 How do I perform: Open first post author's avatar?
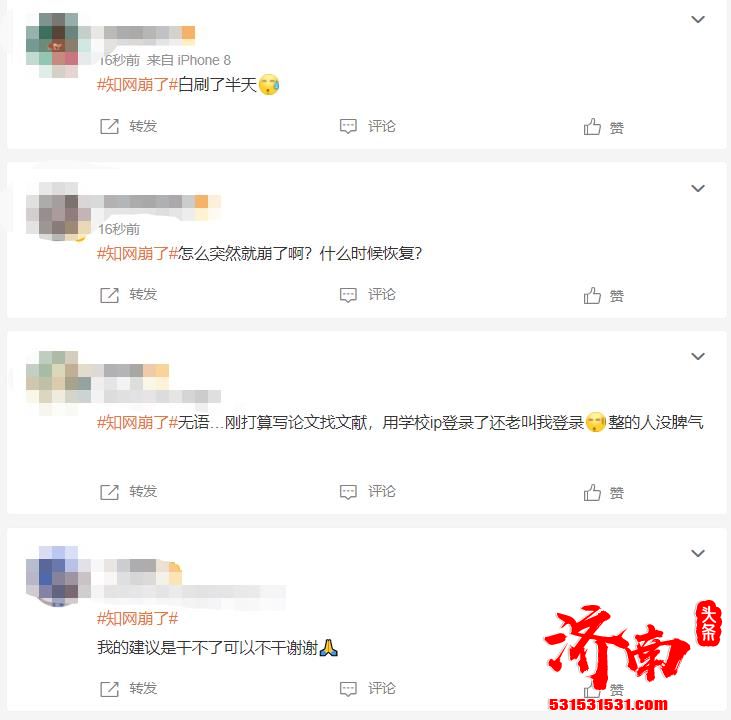(52, 45)
